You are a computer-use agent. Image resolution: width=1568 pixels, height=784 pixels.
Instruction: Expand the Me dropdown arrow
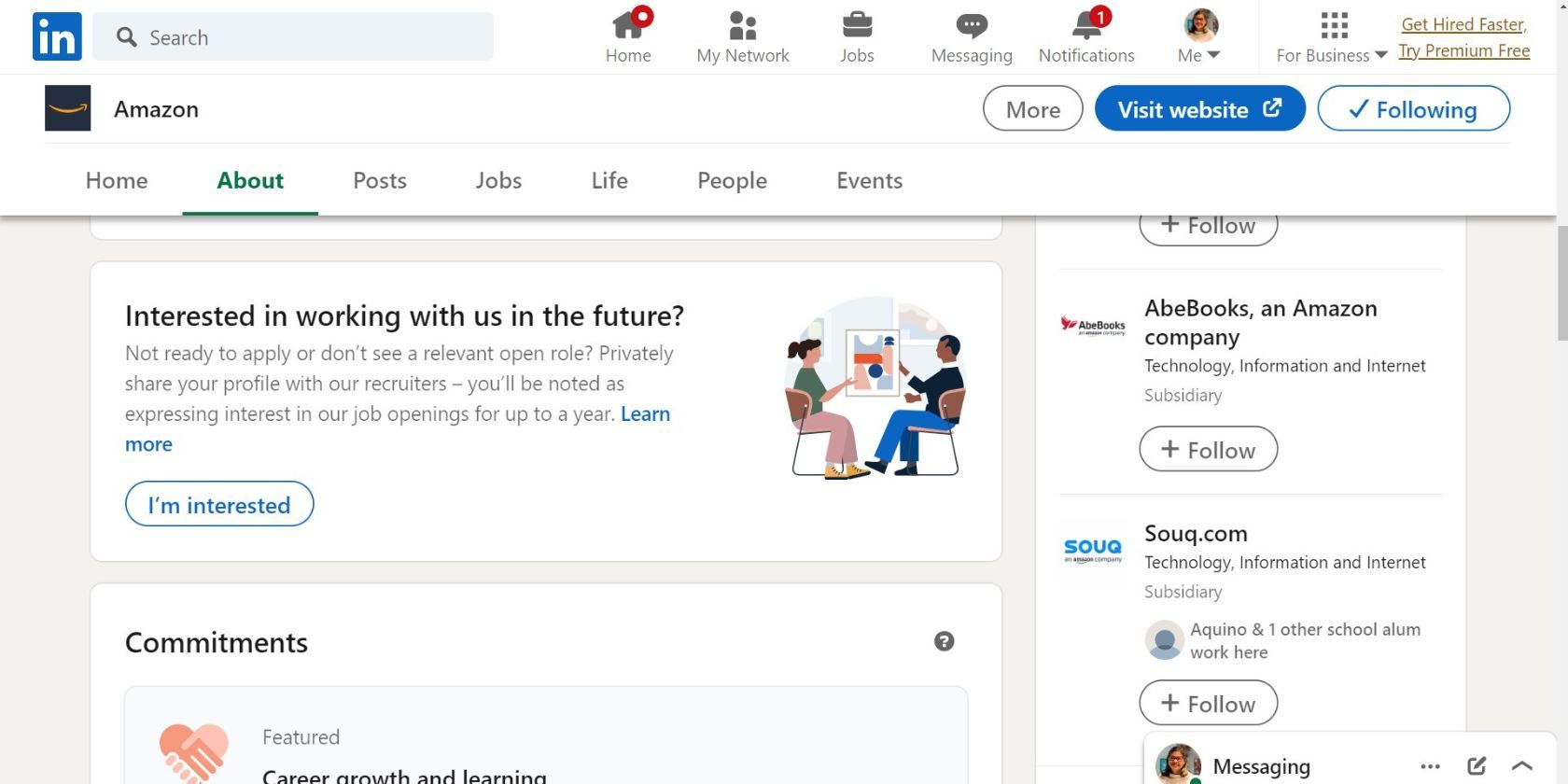tap(1213, 55)
